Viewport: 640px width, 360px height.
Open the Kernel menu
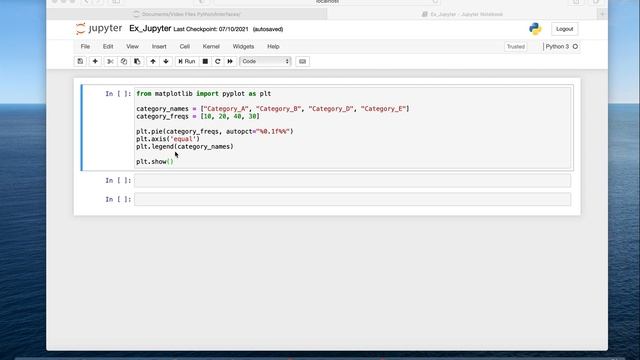(x=211, y=47)
